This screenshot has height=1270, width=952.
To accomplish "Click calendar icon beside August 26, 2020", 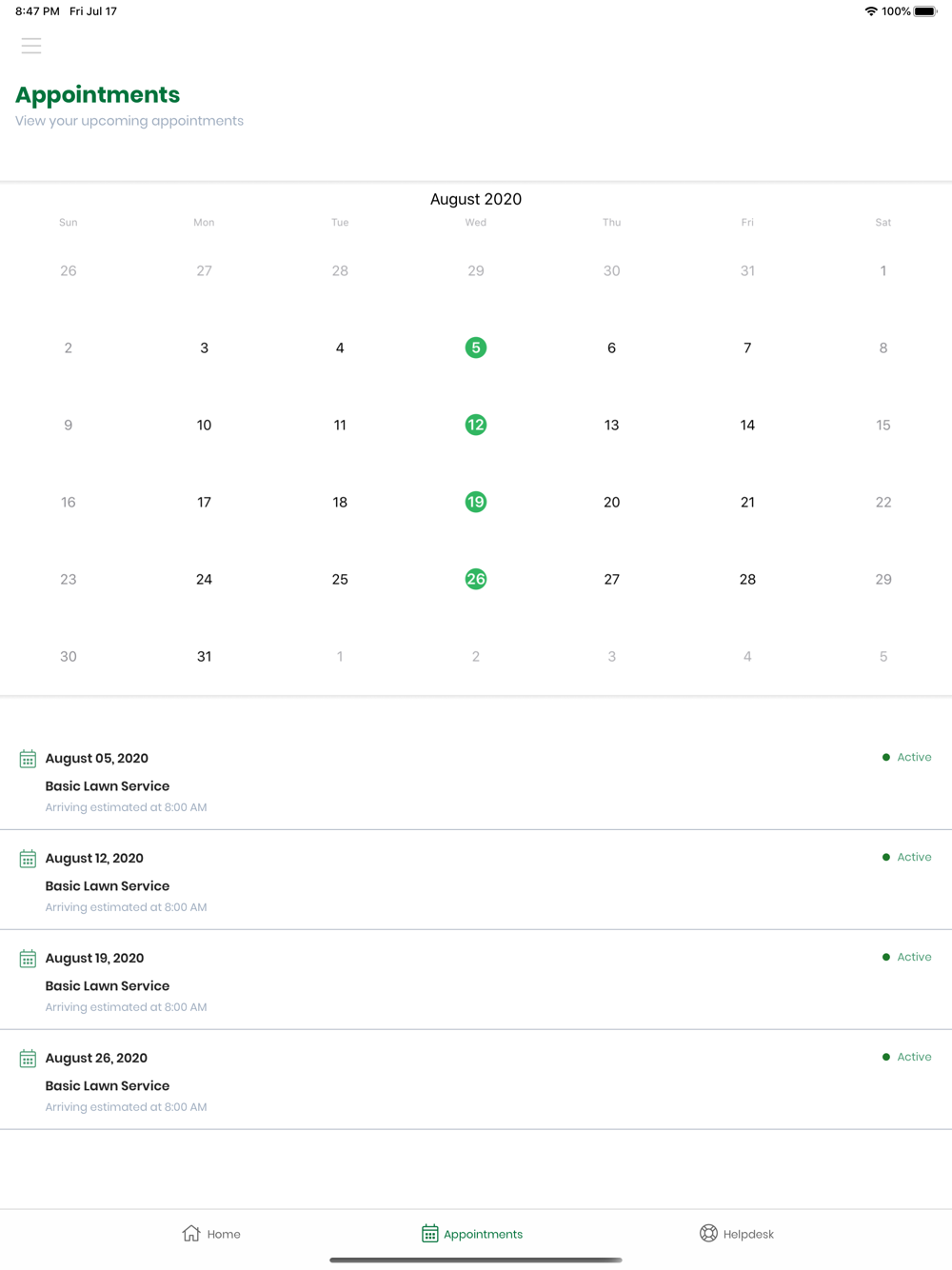I will coord(28,1059).
